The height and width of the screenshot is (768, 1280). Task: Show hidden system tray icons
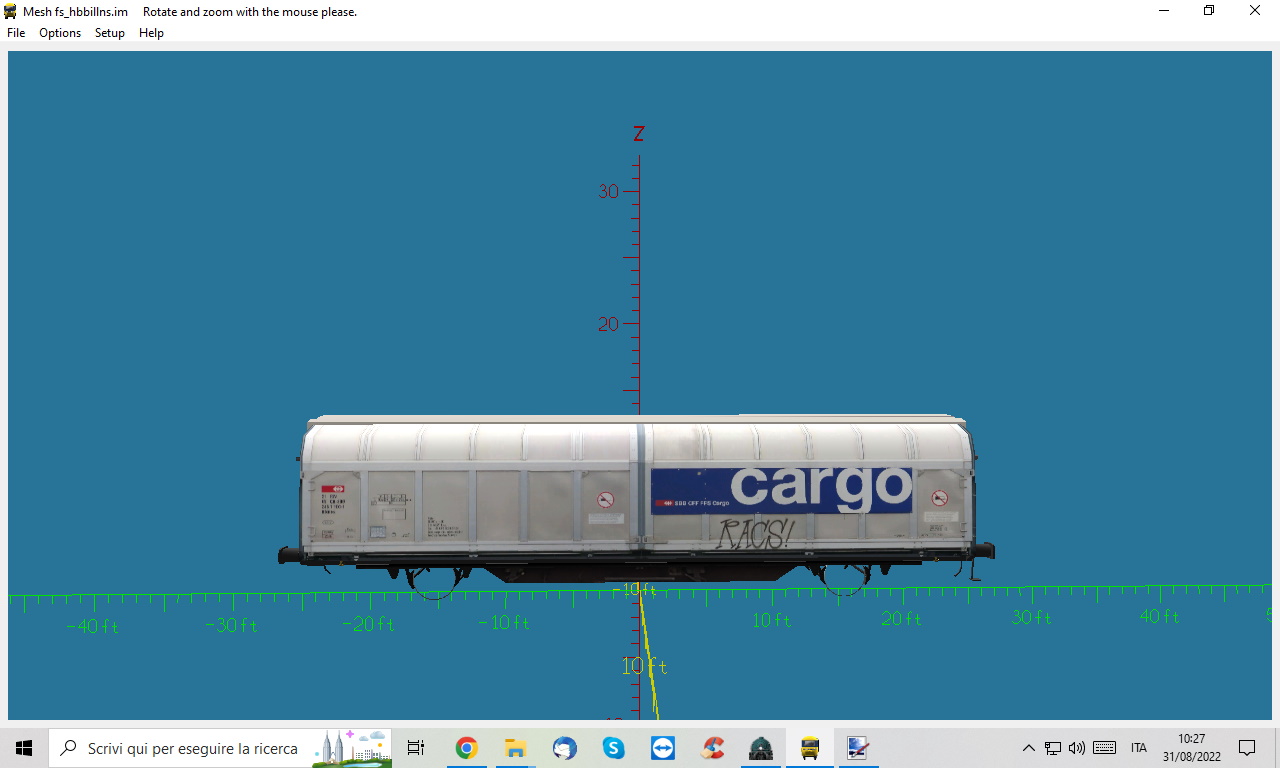(1028, 748)
